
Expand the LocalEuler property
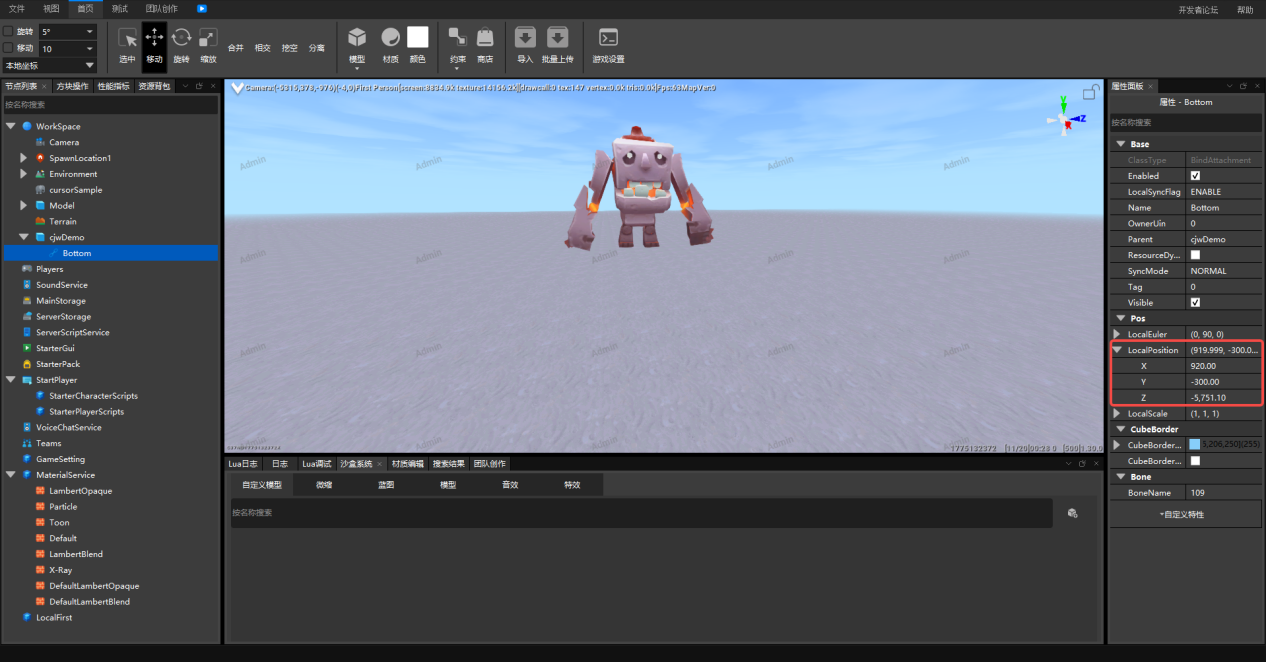pos(1117,334)
